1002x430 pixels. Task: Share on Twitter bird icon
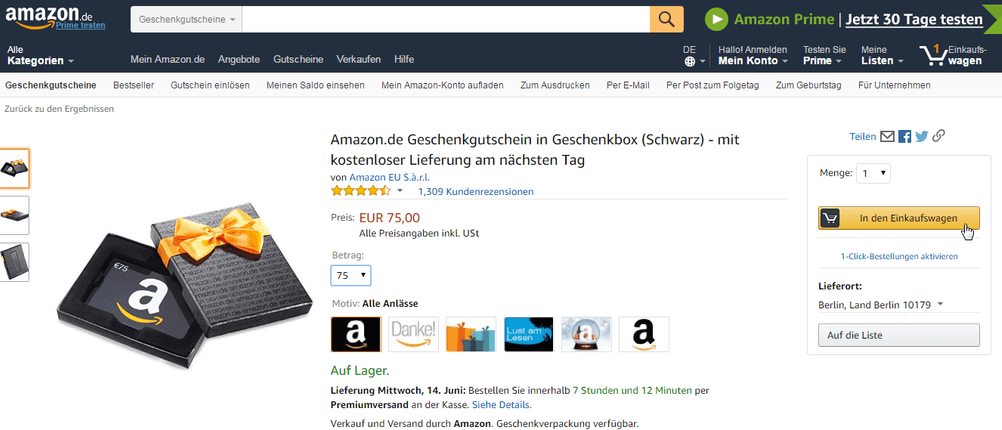[x=921, y=136]
